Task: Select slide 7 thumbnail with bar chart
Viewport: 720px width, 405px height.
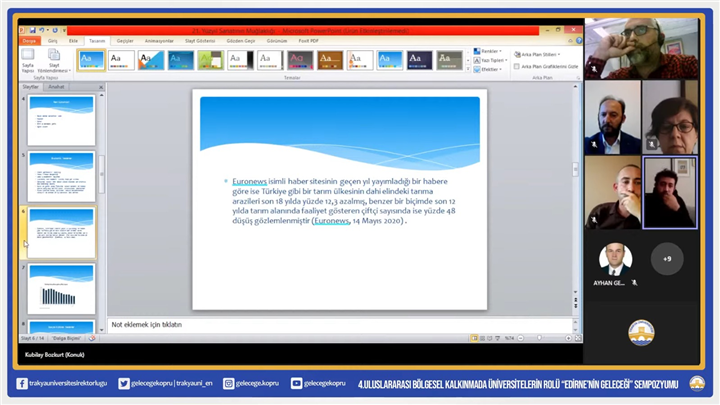Action: pyautogui.click(x=61, y=289)
